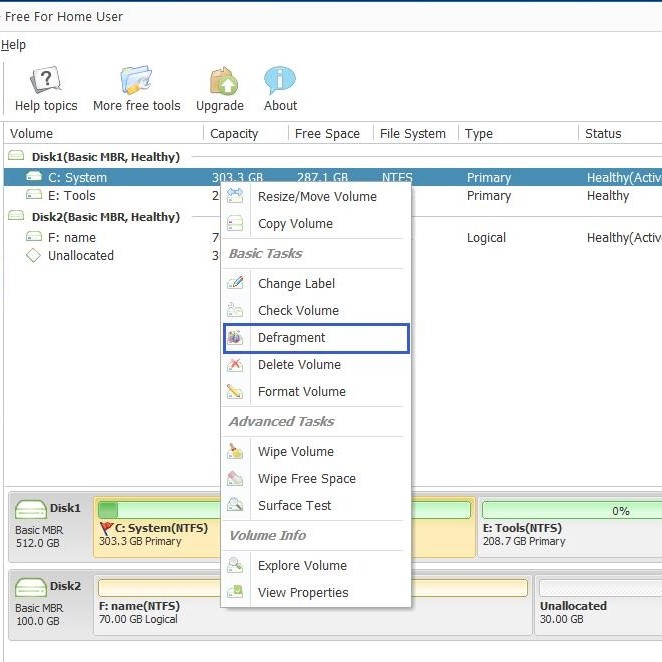Screen dimensions: 662x662
Task: Select Check Volume in the context menu
Action: 317,310
